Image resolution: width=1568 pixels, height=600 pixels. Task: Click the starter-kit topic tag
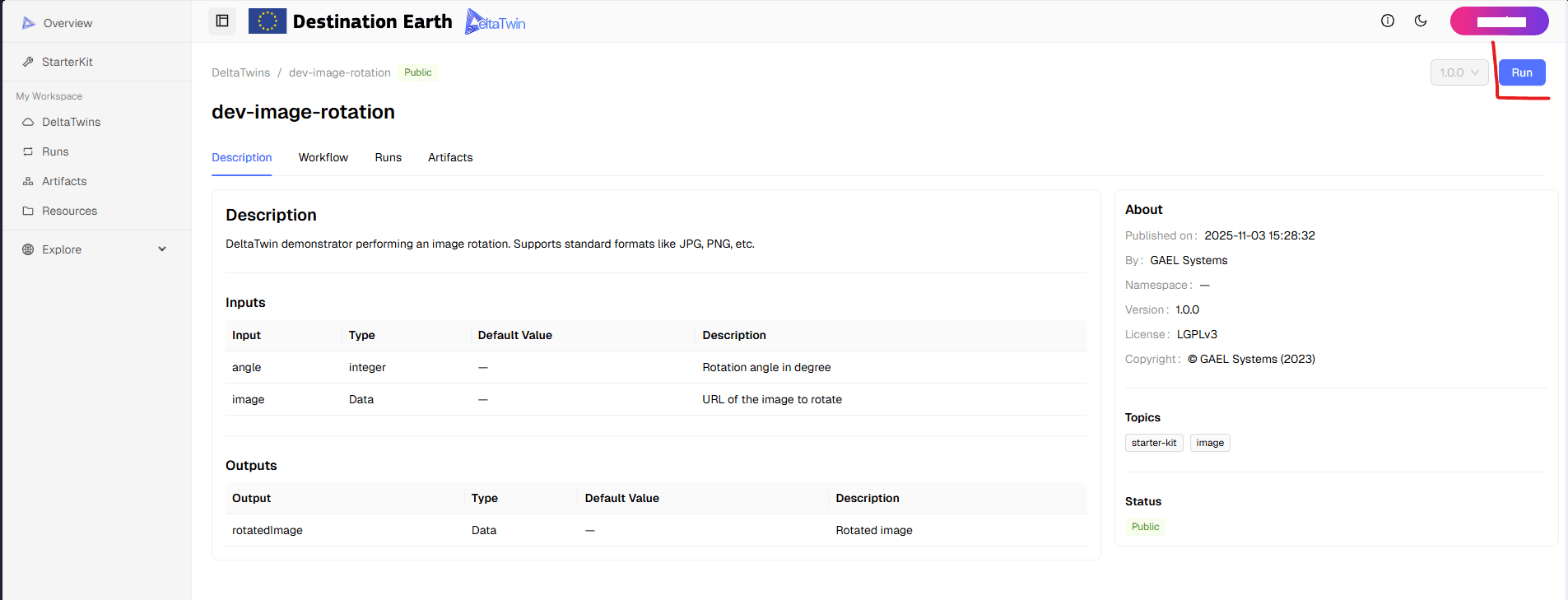[1153, 443]
